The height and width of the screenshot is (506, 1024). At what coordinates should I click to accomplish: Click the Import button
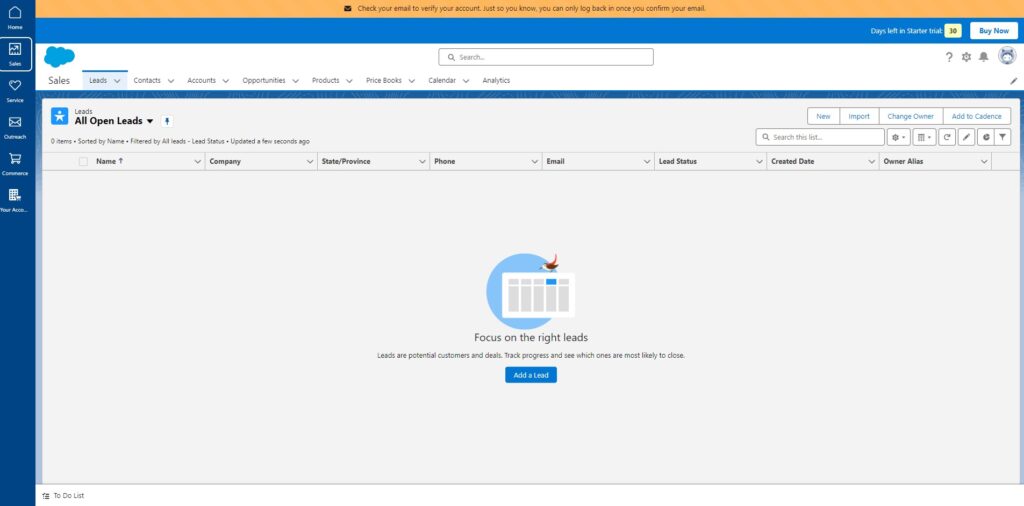coord(859,116)
